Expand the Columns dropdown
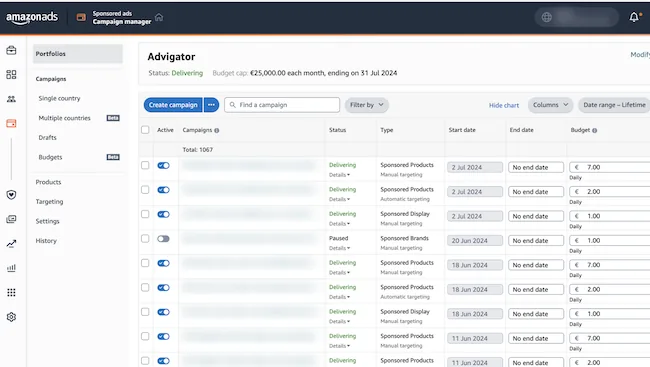650x367 pixels. pos(550,105)
